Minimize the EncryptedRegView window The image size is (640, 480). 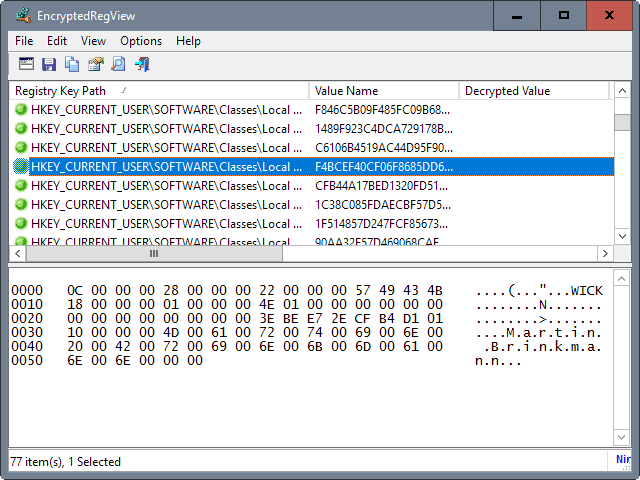517,16
